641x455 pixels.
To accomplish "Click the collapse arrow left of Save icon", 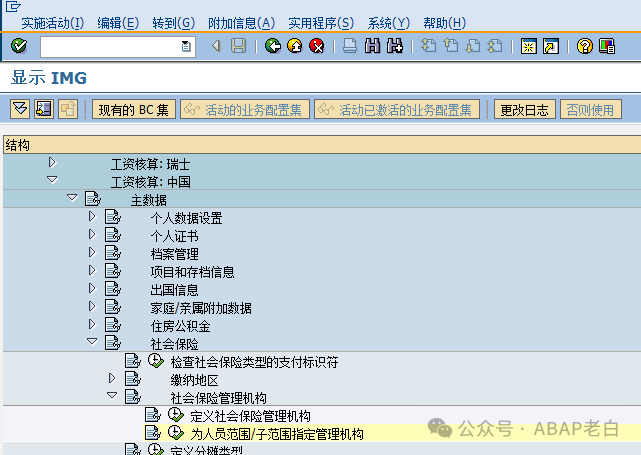I will tap(216, 46).
